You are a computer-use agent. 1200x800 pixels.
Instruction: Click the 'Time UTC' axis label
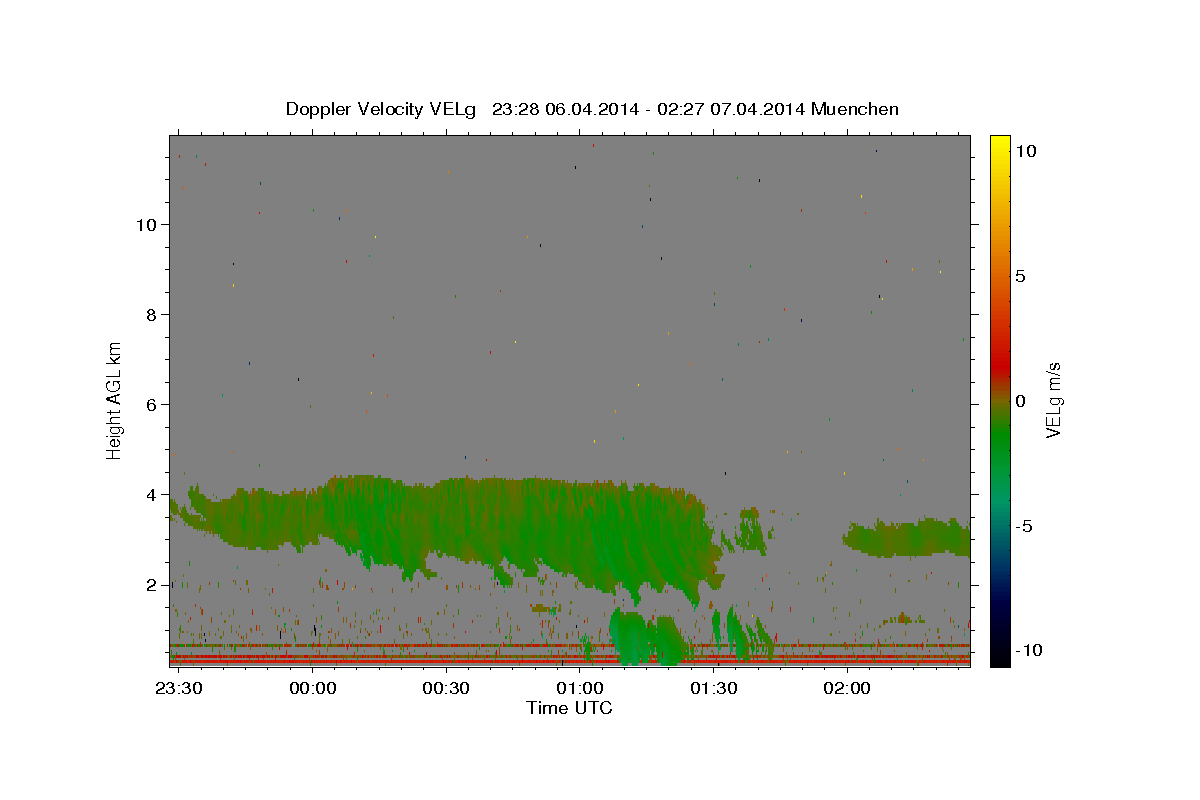click(569, 708)
